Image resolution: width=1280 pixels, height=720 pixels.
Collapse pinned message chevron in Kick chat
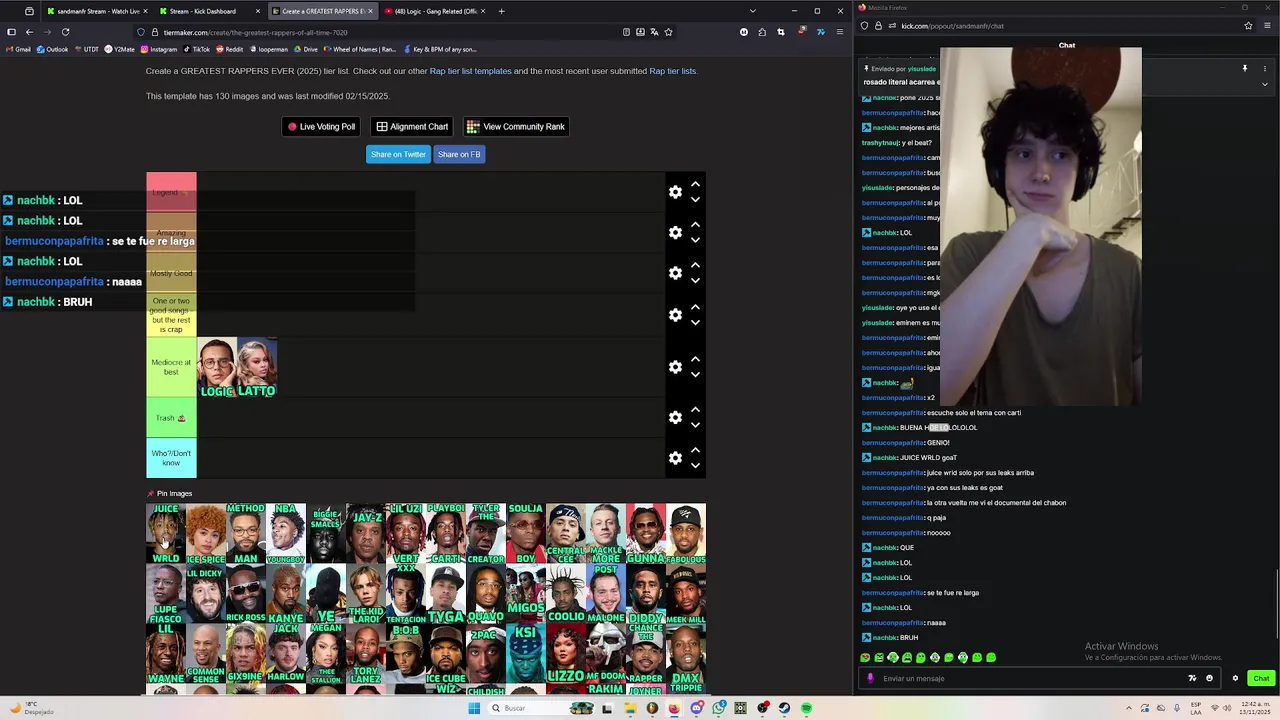pyautogui.click(x=1264, y=84)
